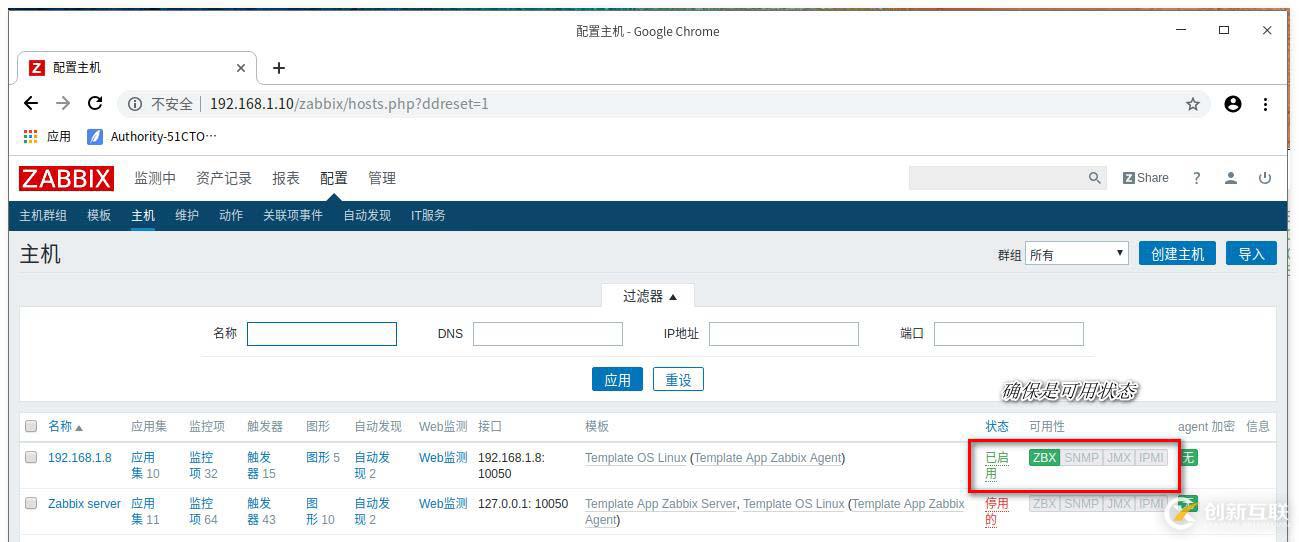
Task: Click green ZBX availability badge
Action: pos(1044,458)
